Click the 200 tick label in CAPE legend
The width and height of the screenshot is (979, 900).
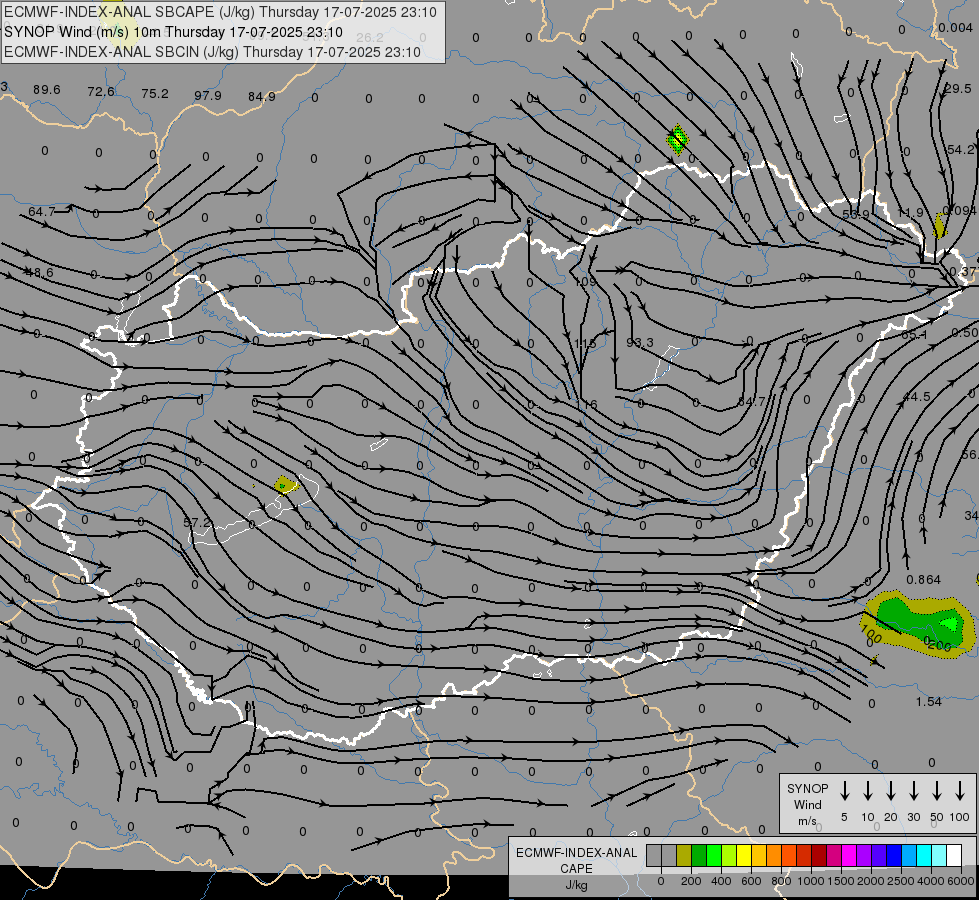click(x=691, y=881)
